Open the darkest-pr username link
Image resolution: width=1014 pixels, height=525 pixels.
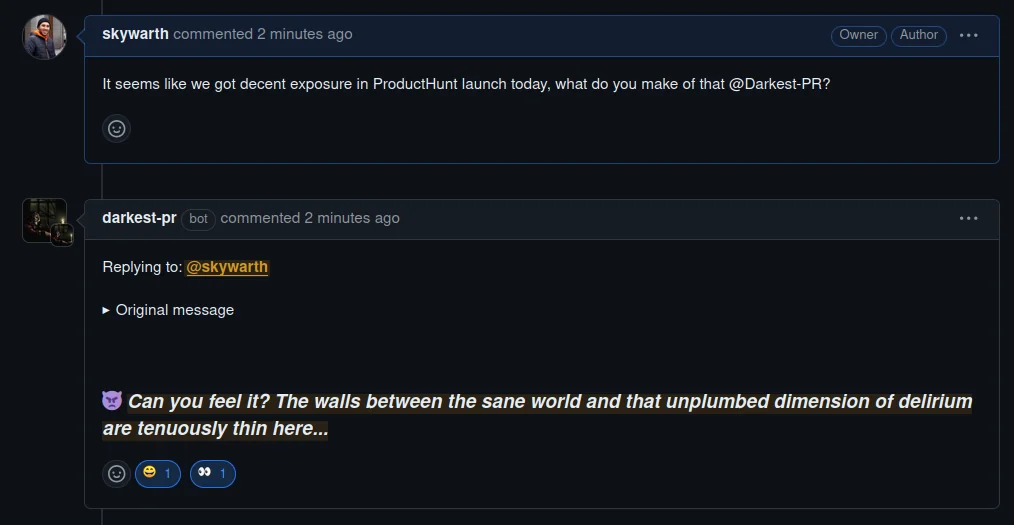[139, 218]
